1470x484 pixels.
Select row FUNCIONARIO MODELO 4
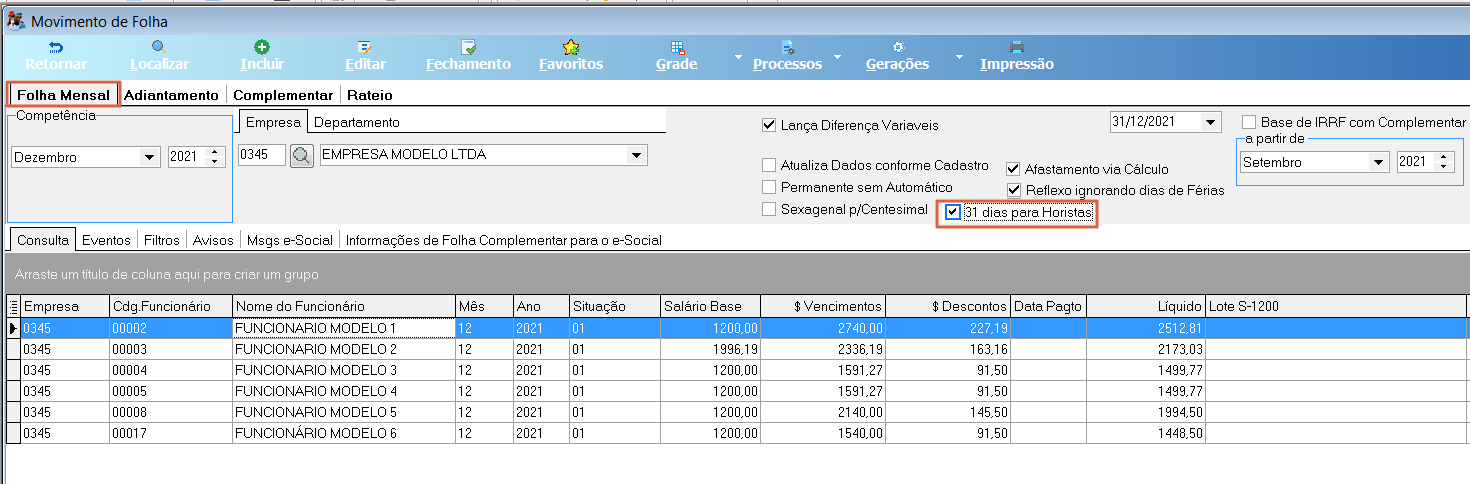[x=738, y=391]
